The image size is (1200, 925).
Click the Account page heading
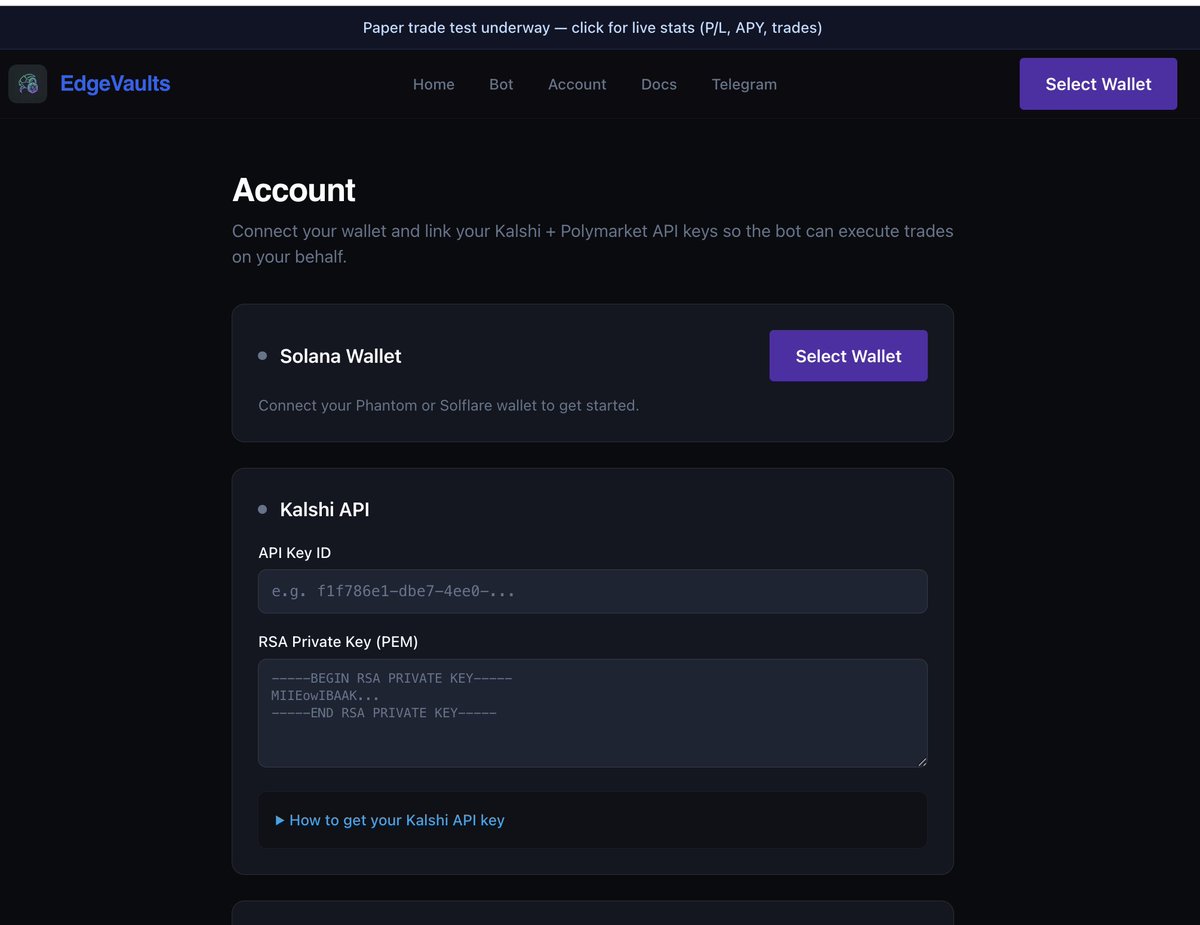pos(294,190)
